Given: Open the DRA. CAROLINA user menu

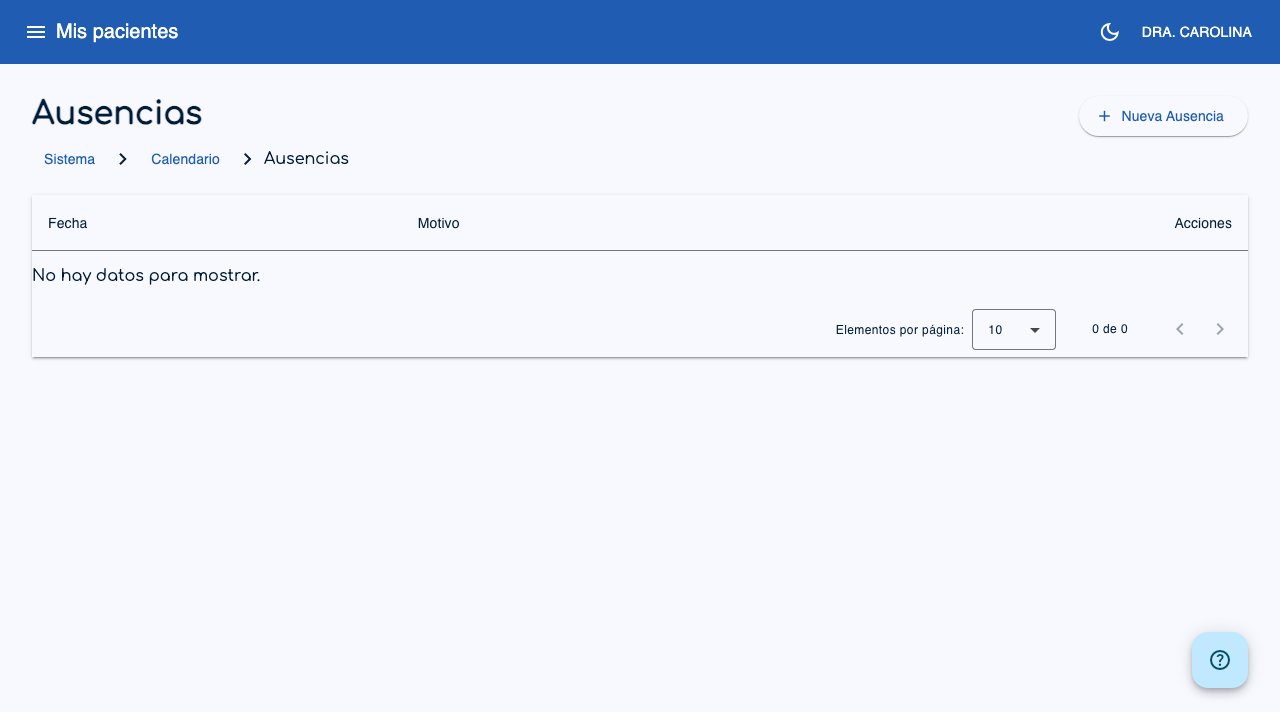Looking at the screenshot, I should [x=1196, y=32].
